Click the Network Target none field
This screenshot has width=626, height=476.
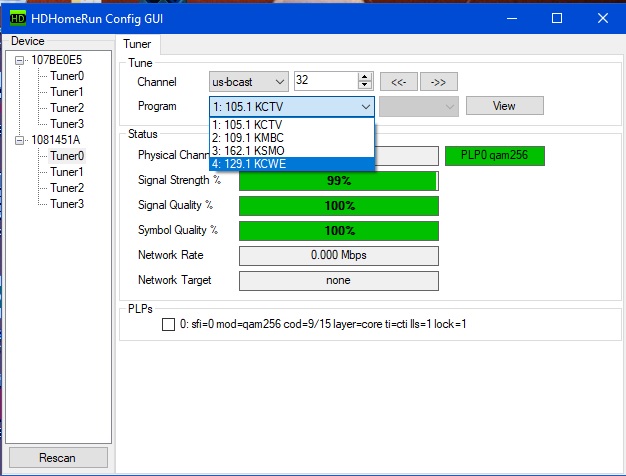[339, 281]
